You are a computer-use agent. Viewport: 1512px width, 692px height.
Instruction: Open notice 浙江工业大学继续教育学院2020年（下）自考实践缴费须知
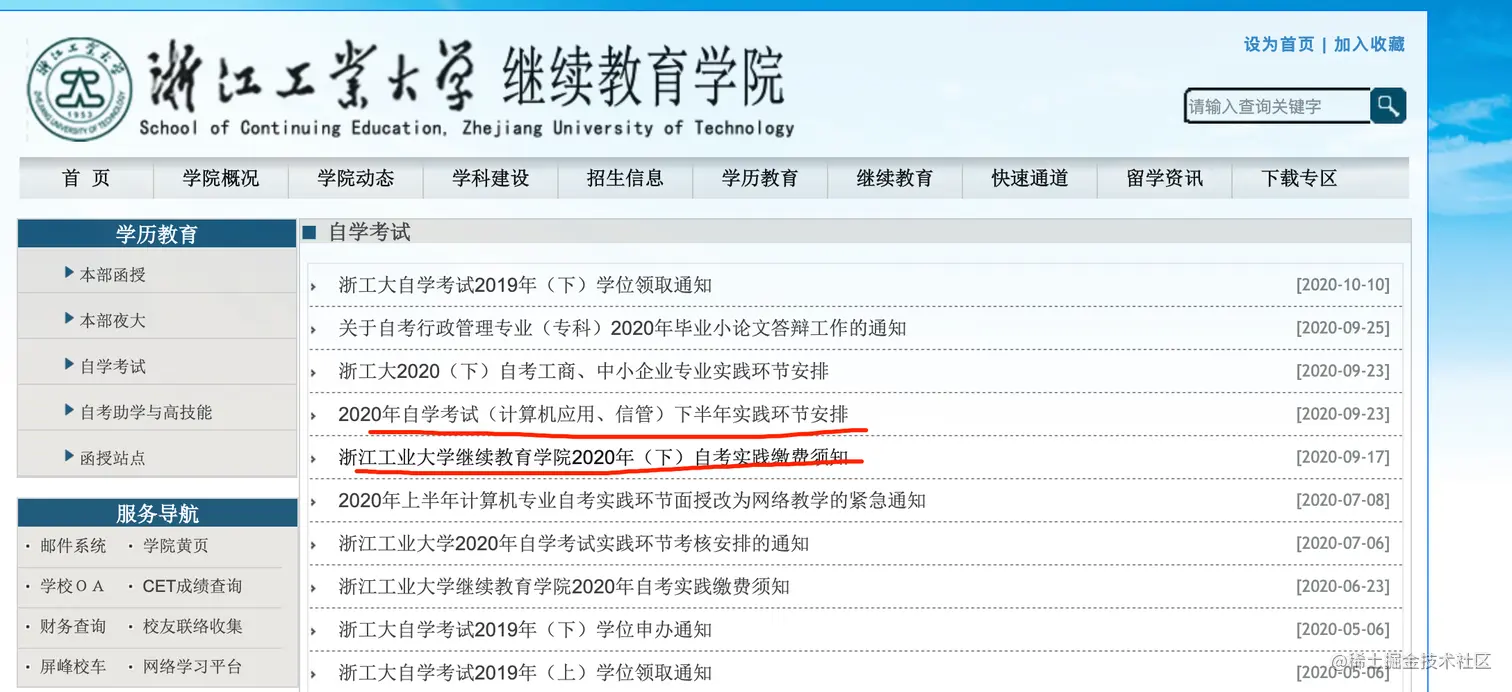click(x=593, y=457)
